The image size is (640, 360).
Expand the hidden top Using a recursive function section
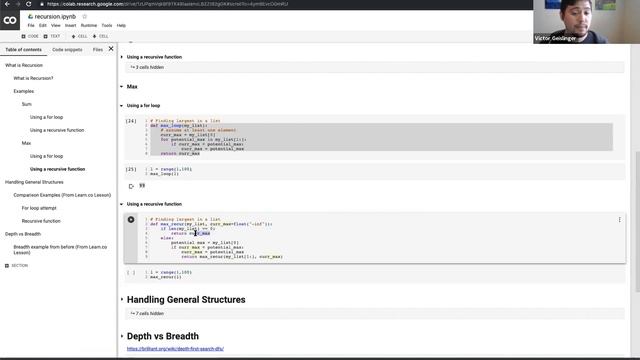click(122, 57)
